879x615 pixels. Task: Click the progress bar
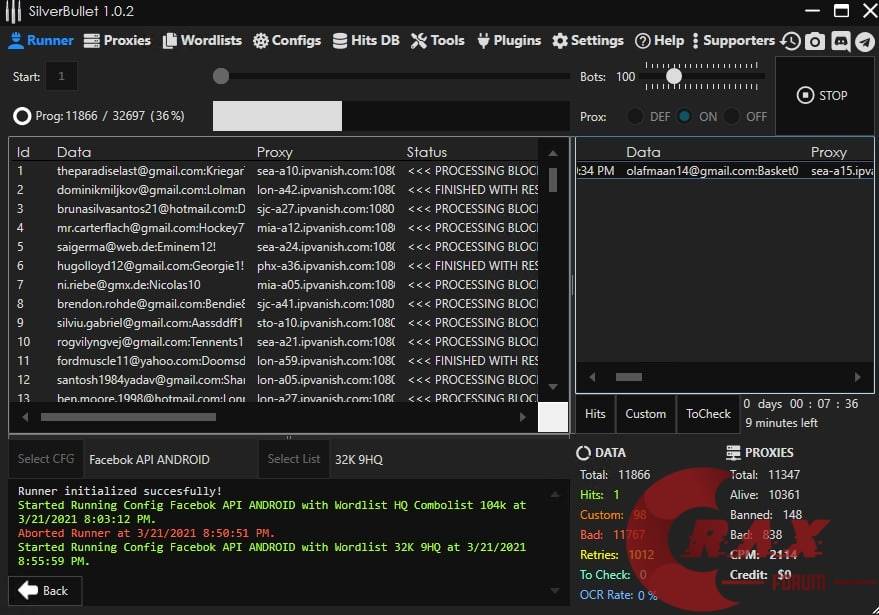[391, 116]
